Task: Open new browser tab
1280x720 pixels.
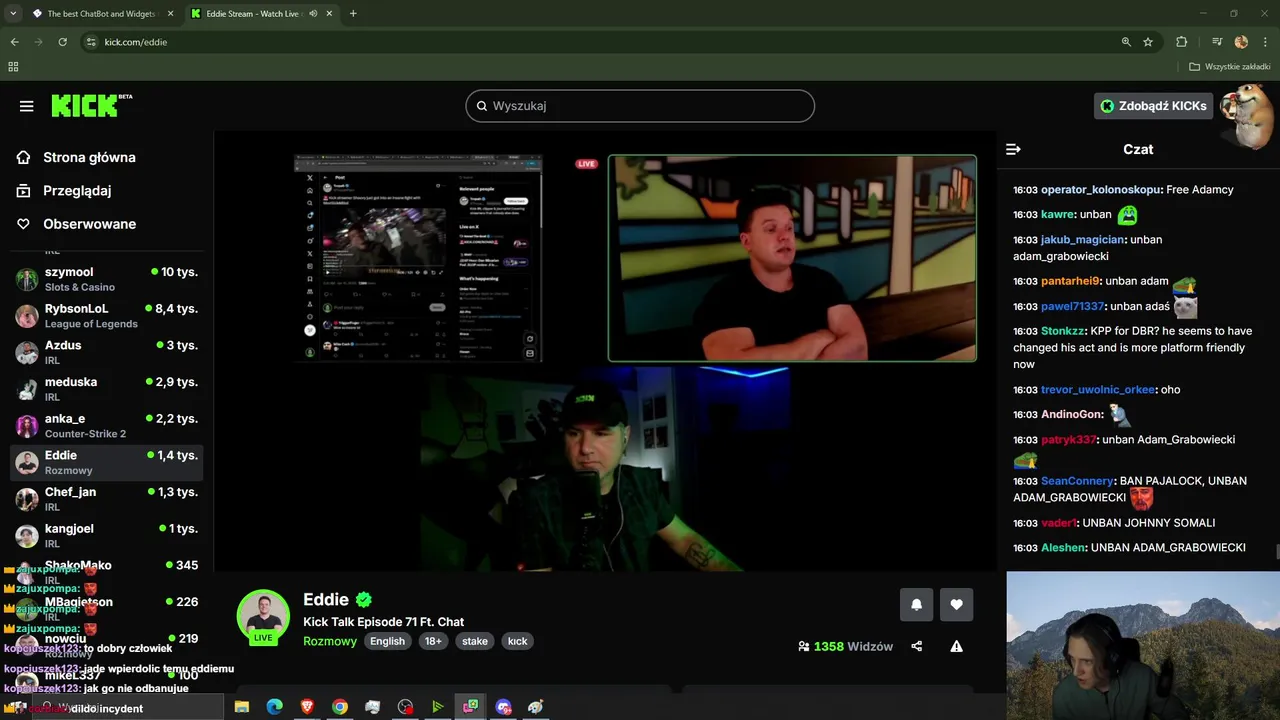Action: pyautogui.click(x=353, y=14)
